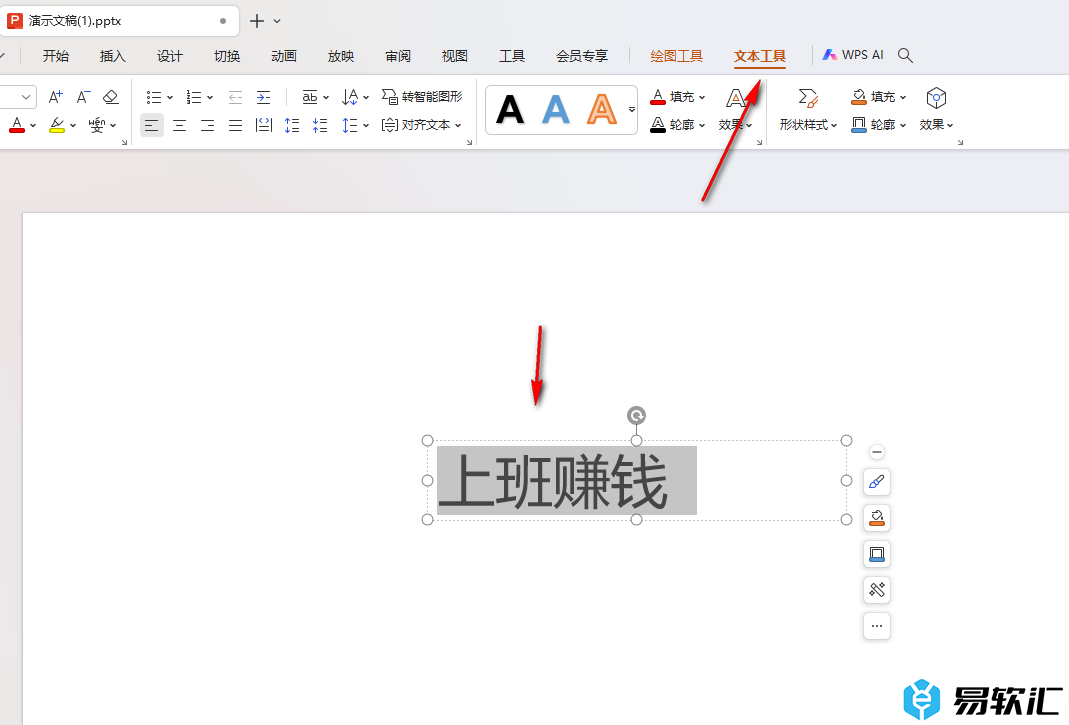Viewport: 1069px width, 725px height.
Task: Click the search magnifier icon
Action: pos(905,55)
